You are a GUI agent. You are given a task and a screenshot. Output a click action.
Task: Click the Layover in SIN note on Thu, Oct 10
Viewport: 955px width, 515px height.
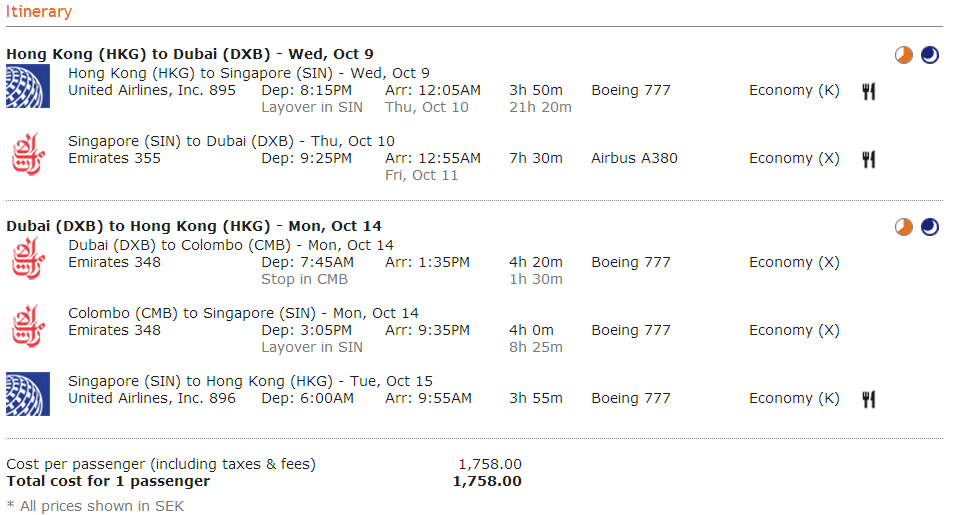click(x=311, y=107)
